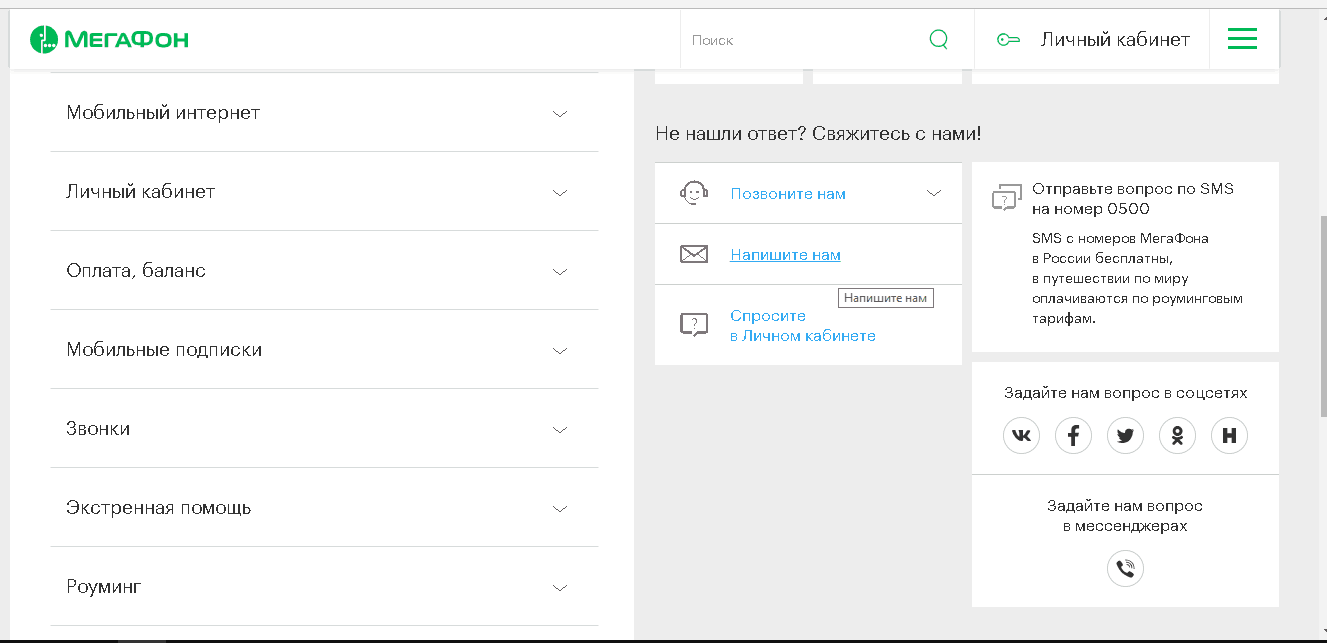
Task: Click the round "H" social icon
Action: click(1229, 435)
